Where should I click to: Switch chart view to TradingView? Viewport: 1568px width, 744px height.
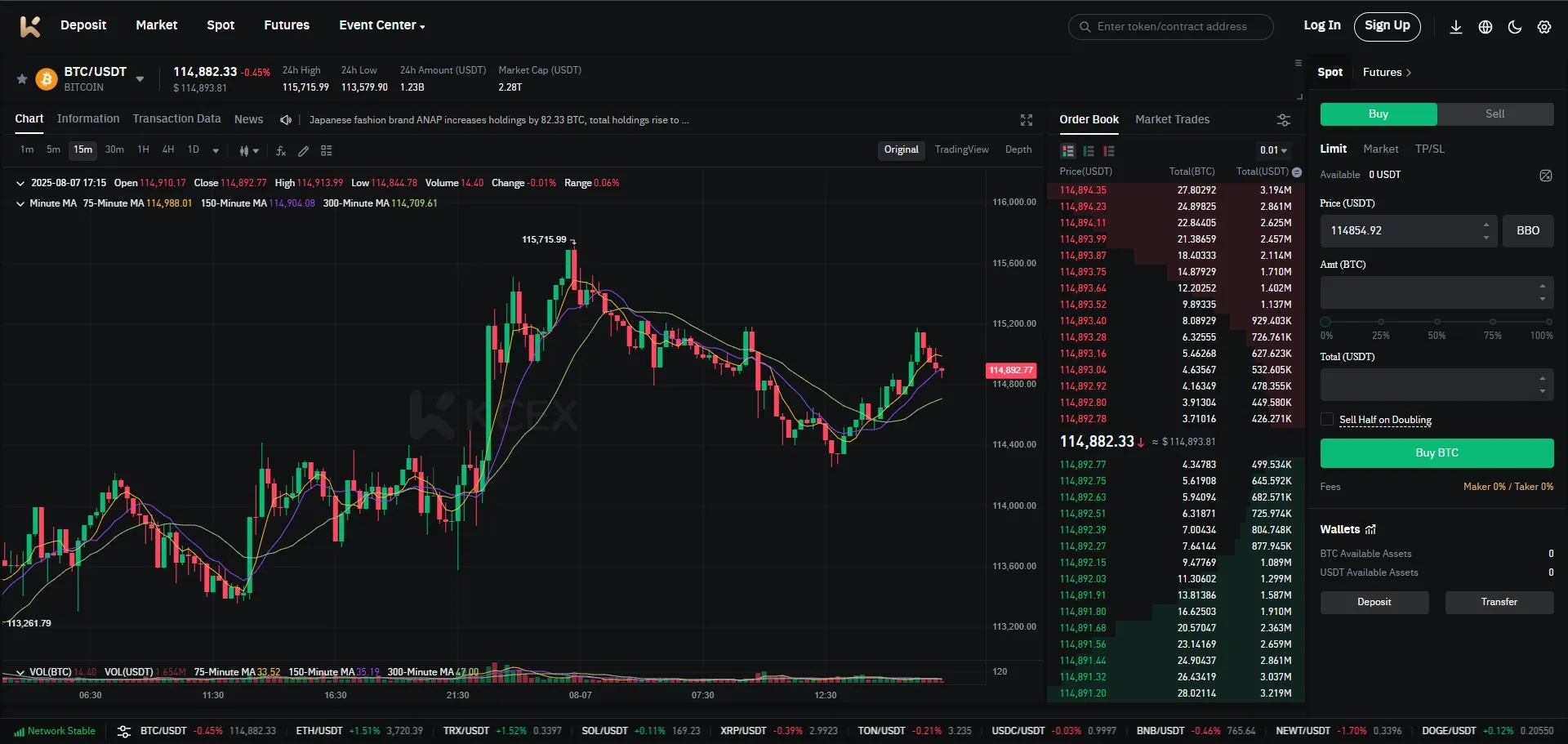click(962, 150)
